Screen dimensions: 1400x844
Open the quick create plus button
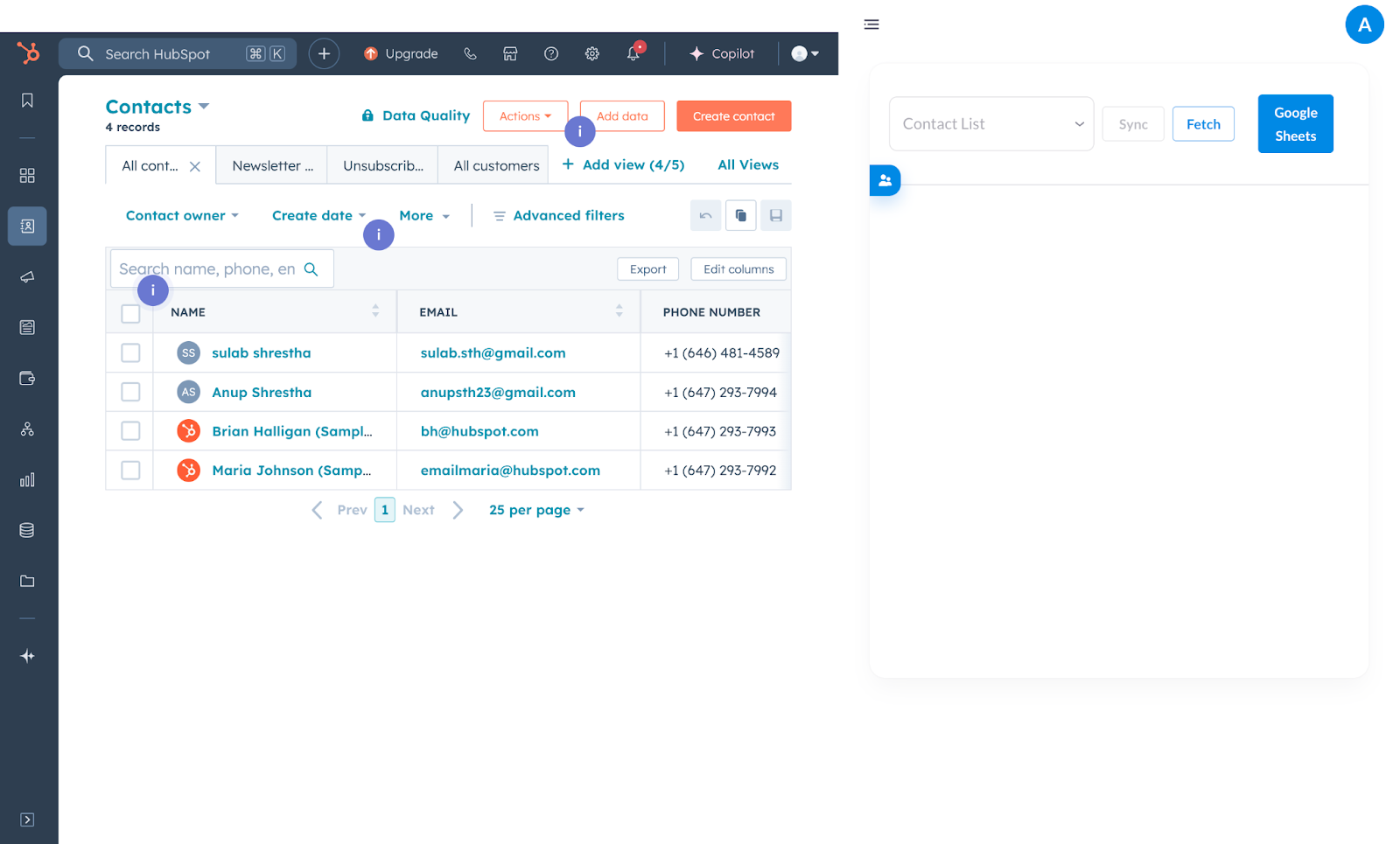(324, 53)
